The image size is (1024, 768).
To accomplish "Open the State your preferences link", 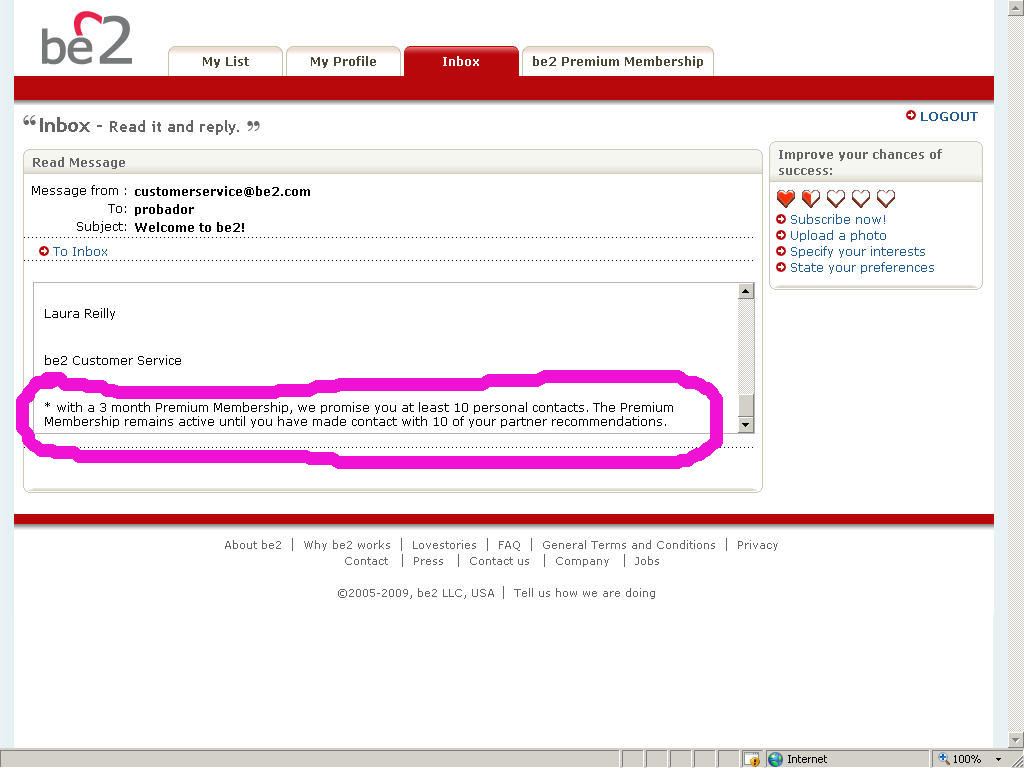I will click(x=862, y=267).
